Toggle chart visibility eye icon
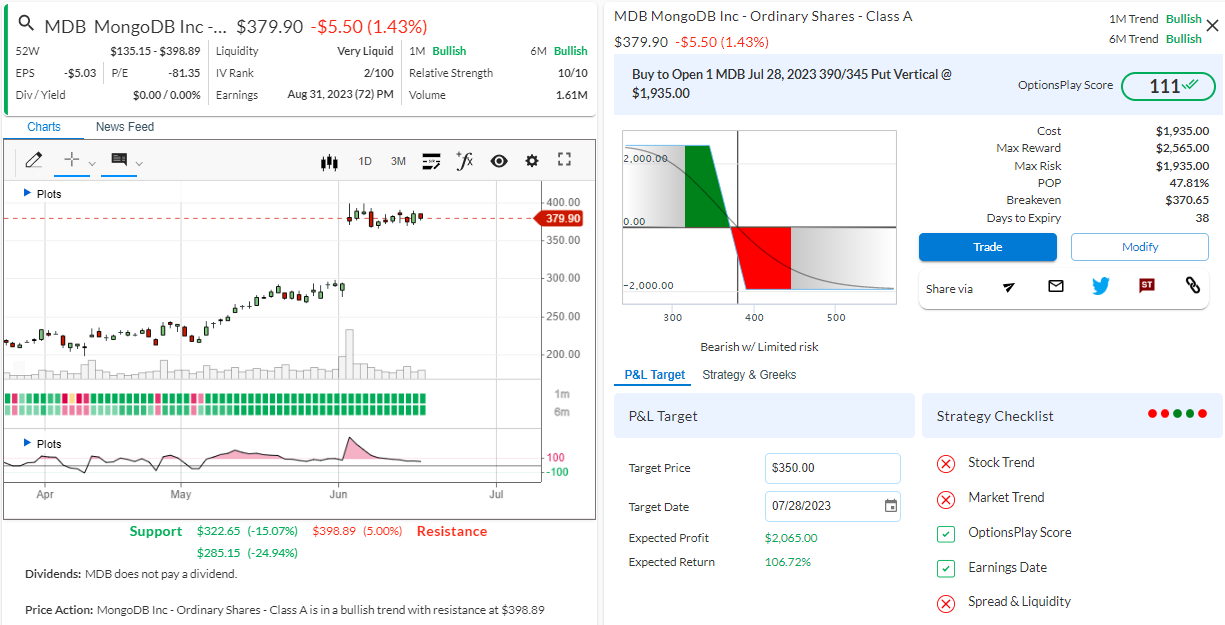The image size is (1225, 625). tap(499, 161)
